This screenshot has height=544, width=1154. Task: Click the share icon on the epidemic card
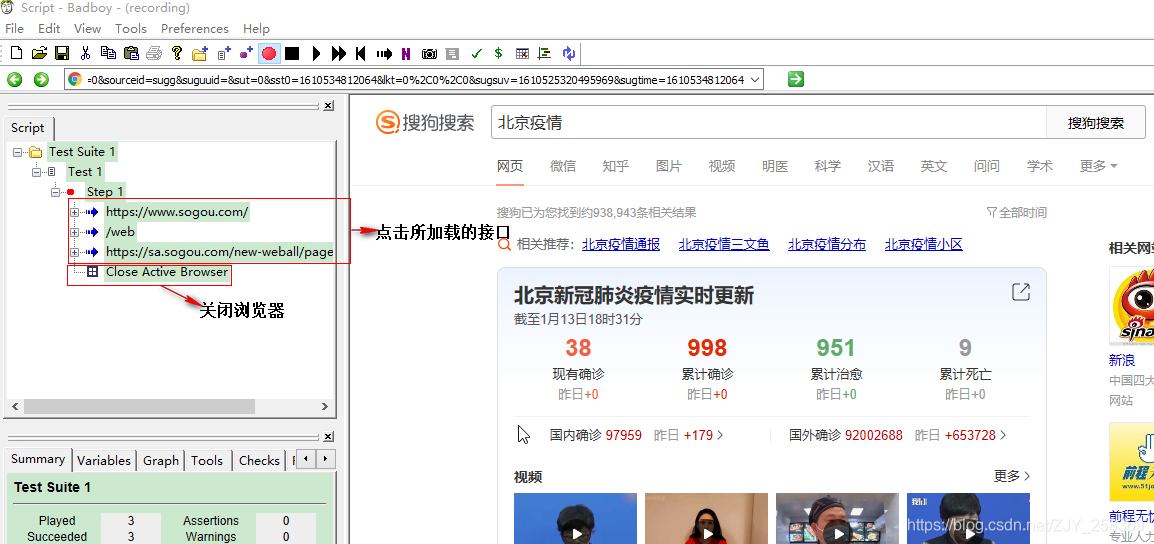point(1021,292)
